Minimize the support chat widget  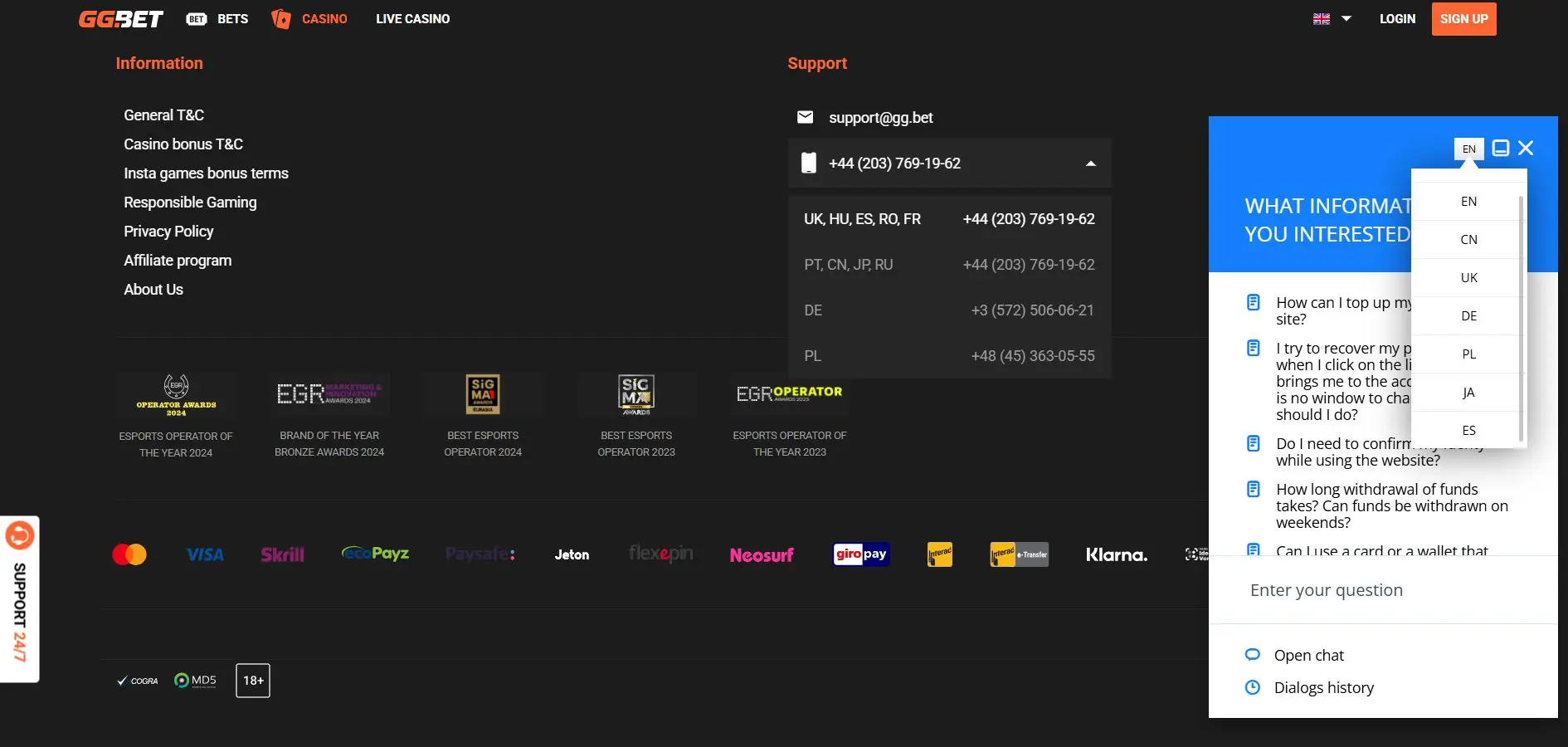pos(1500,149)
